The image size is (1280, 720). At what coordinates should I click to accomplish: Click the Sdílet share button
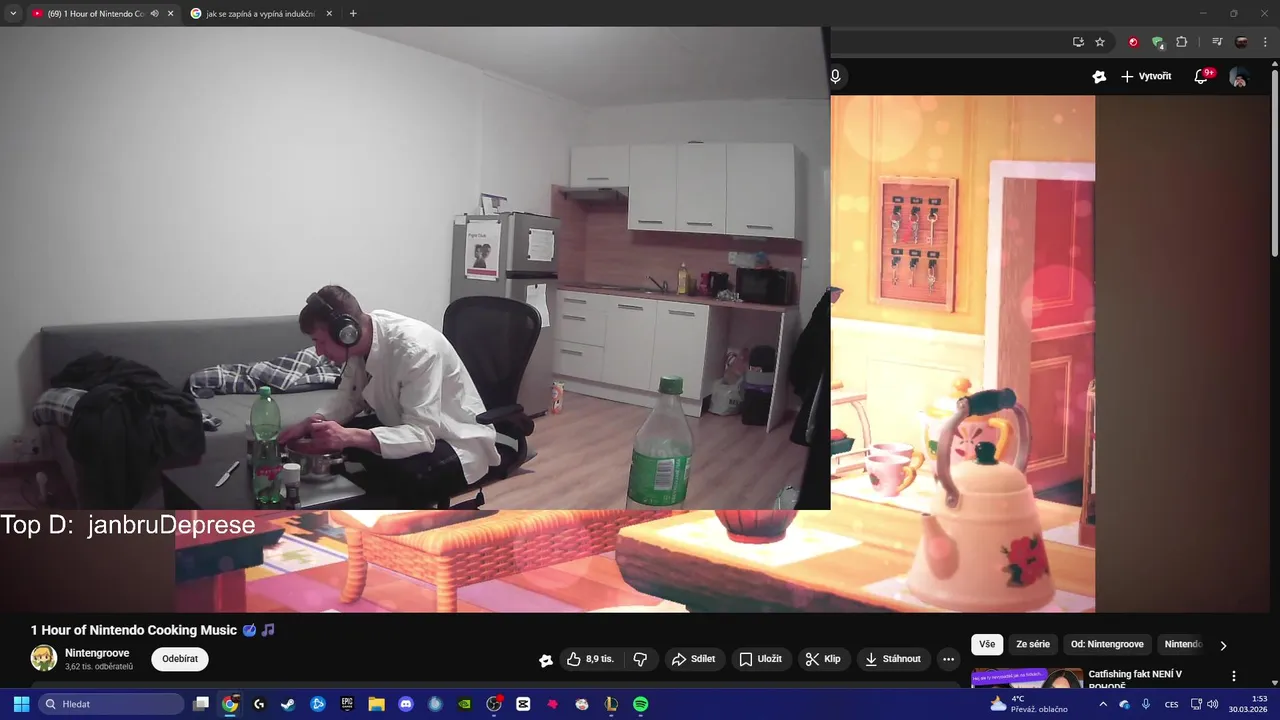coord(693,659)
